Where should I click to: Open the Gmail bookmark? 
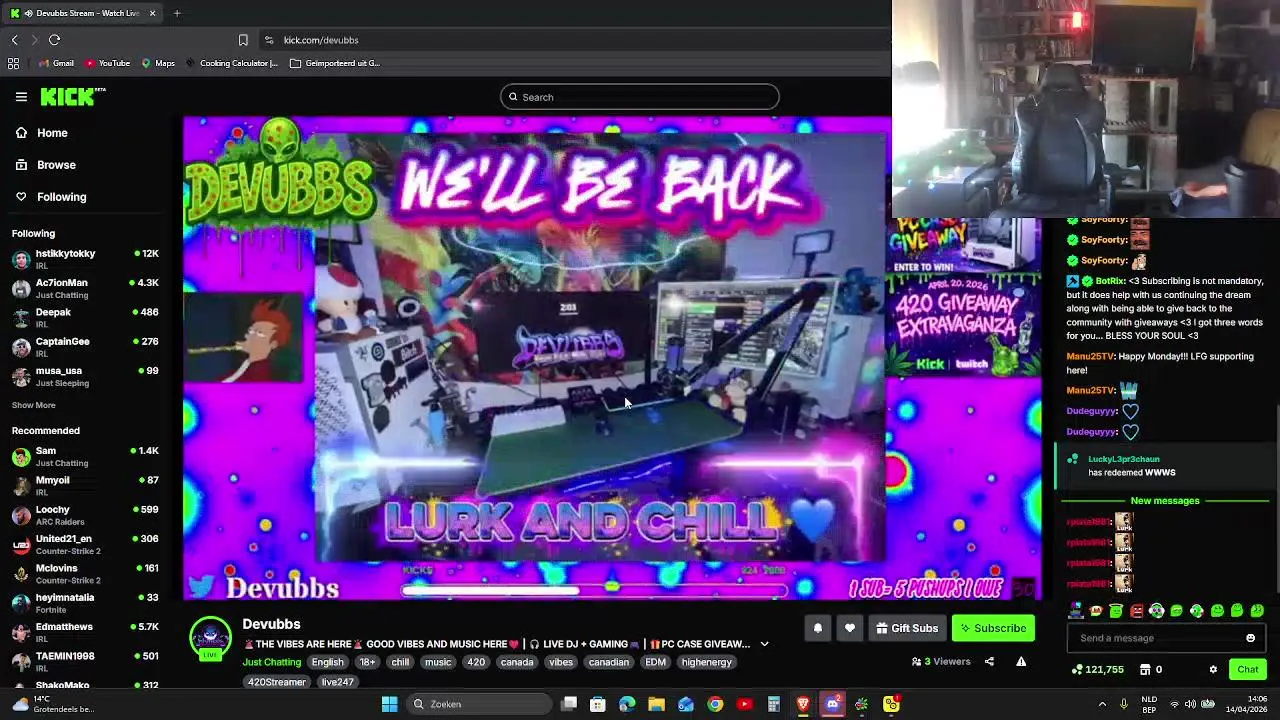[x=56, y=63]
